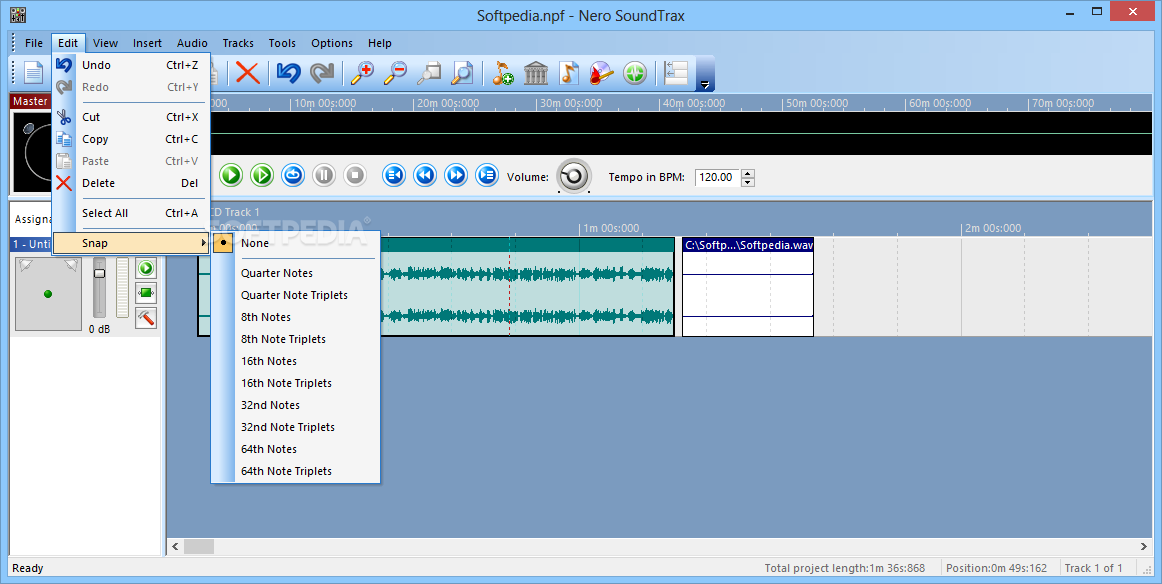Image resolution: width=1162 pixels, height=584 pixels.
Task: Click the track layout icon with arrows
Action: (675, 73)
